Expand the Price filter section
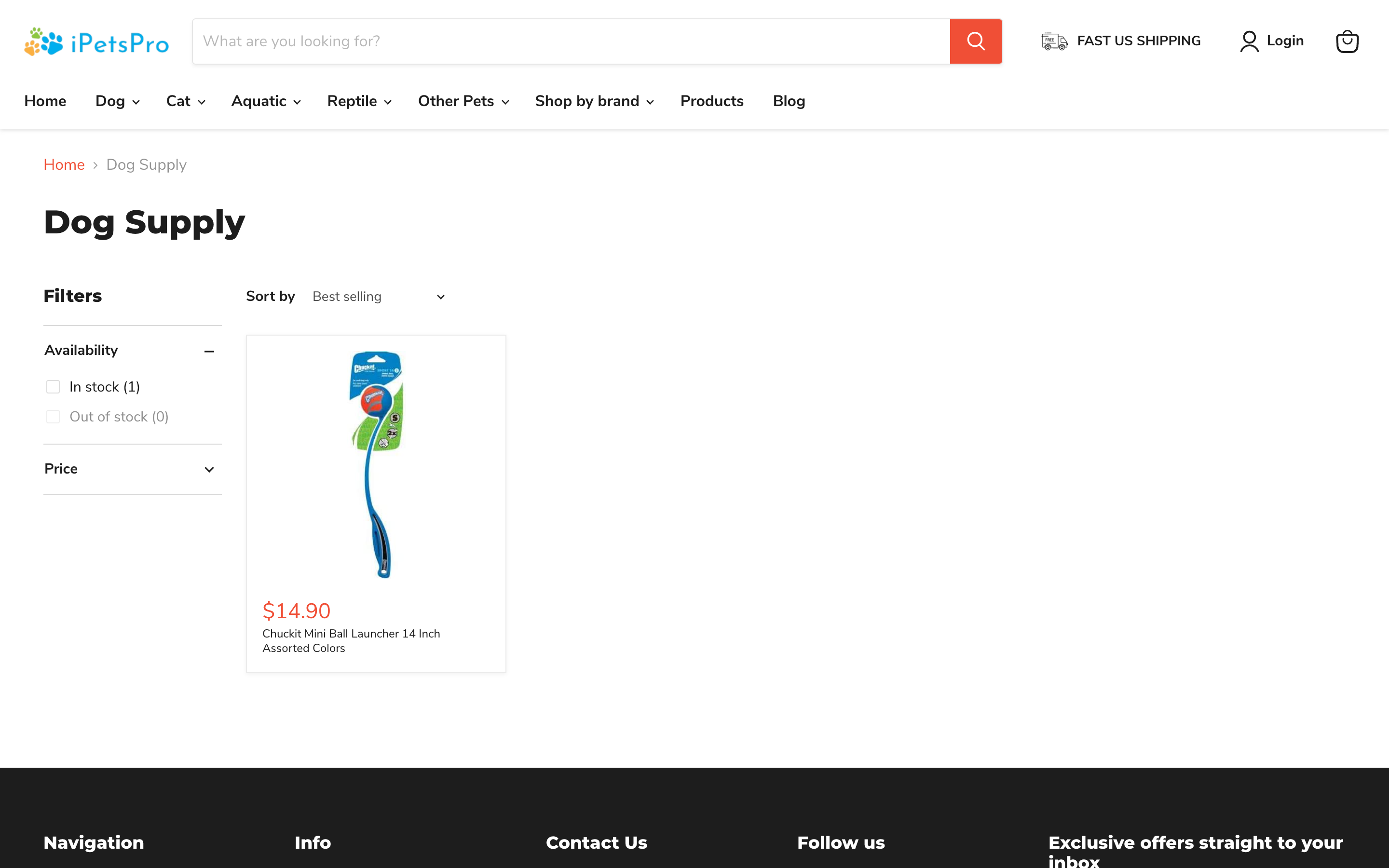The width and height of the screenshot is (1389, 868). [x=209, y=469]
